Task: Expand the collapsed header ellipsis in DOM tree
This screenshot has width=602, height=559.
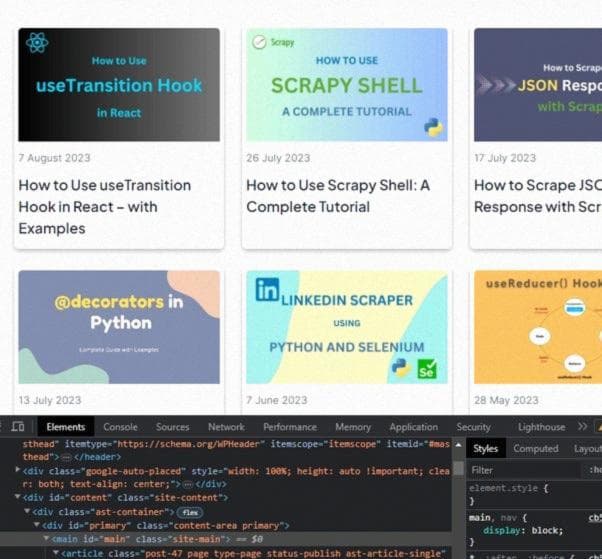Action: 66,457
